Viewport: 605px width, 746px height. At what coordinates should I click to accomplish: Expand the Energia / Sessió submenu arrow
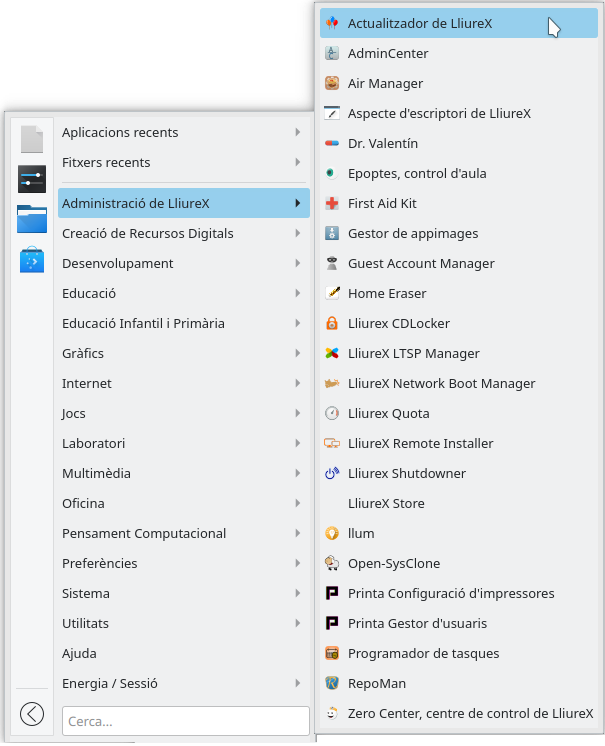coord(298,683)
